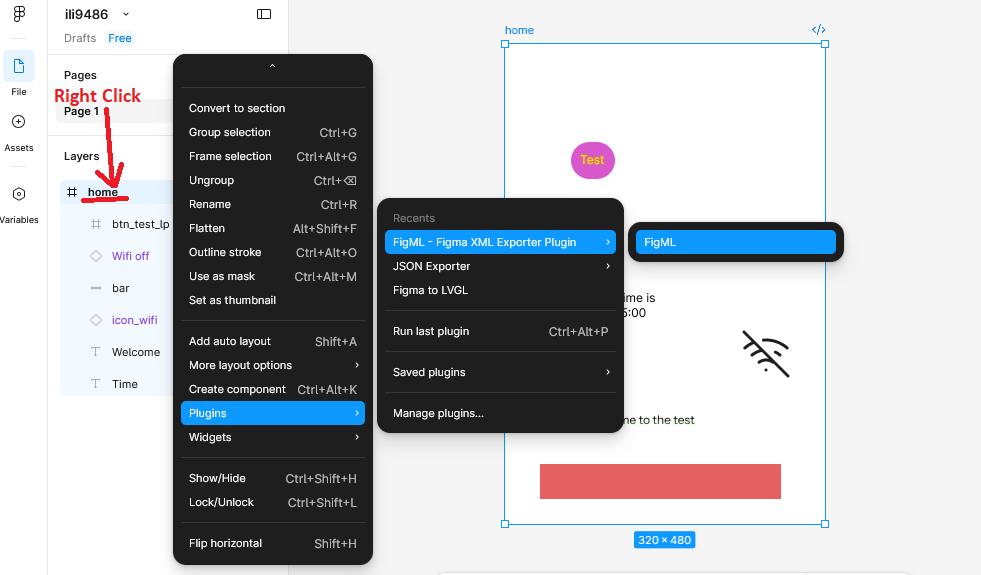Click the home frame title on canvas

519,30
